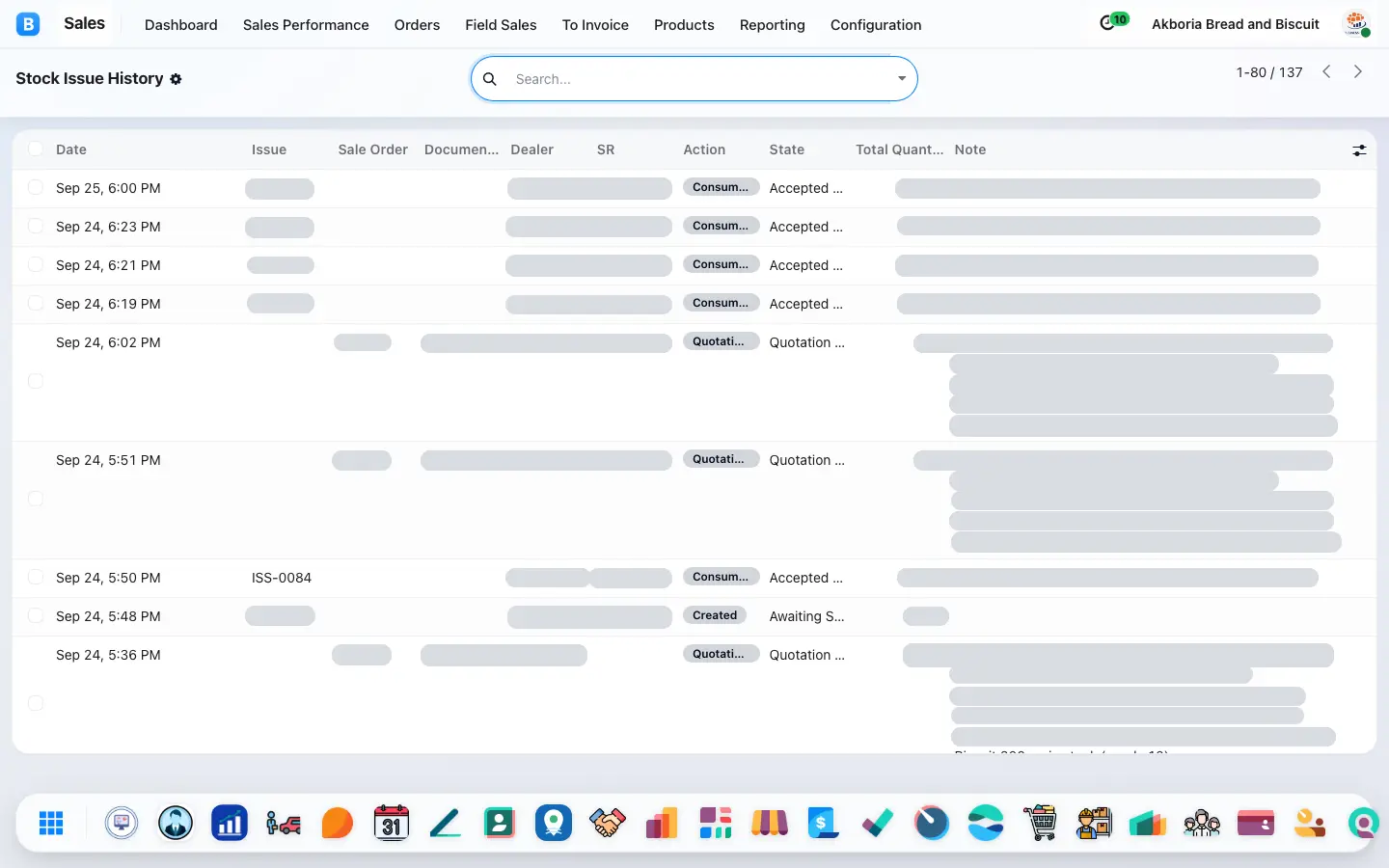Open the Sales Performance menu
Screen dimensions: 1389x868
(x=306, y=25)
